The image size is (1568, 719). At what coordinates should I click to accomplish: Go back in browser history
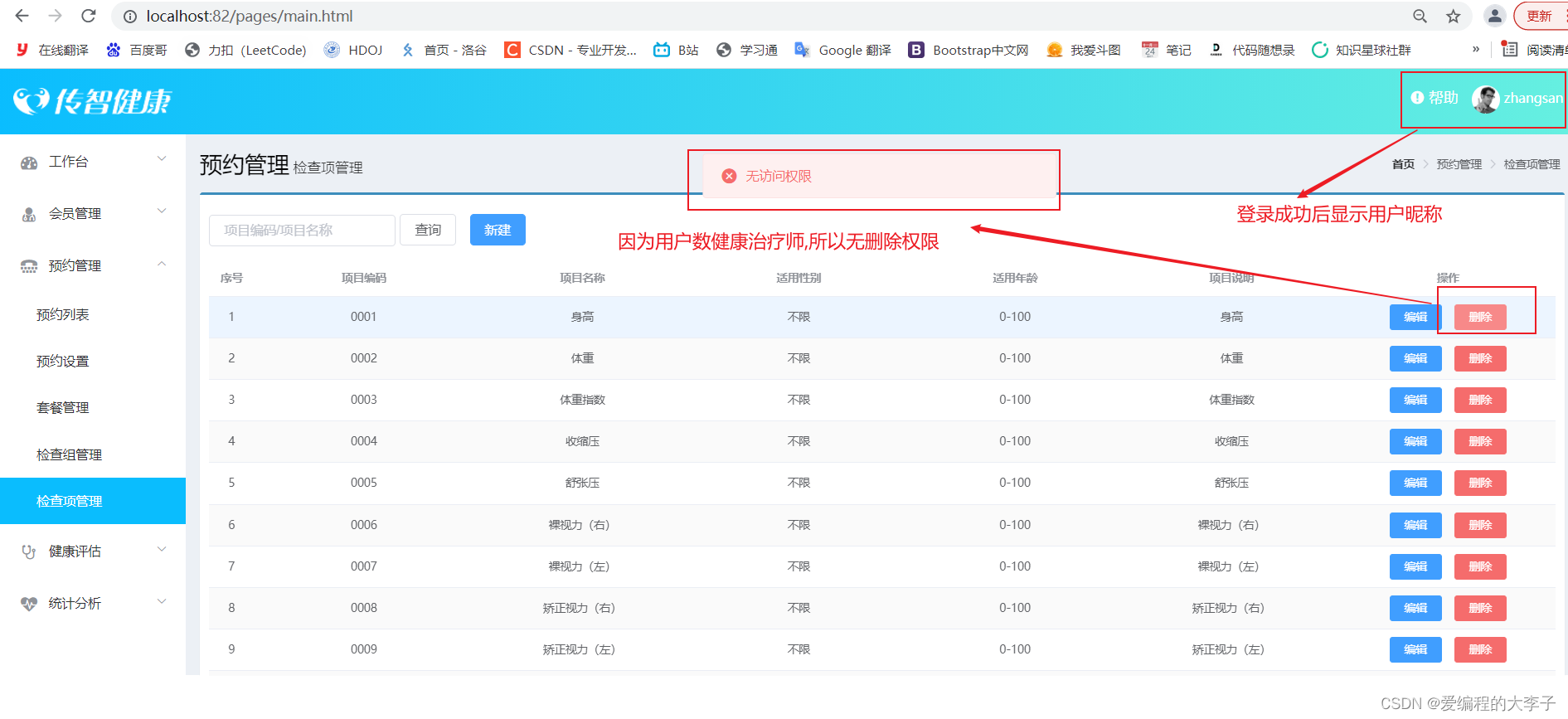tap(22, 16)
